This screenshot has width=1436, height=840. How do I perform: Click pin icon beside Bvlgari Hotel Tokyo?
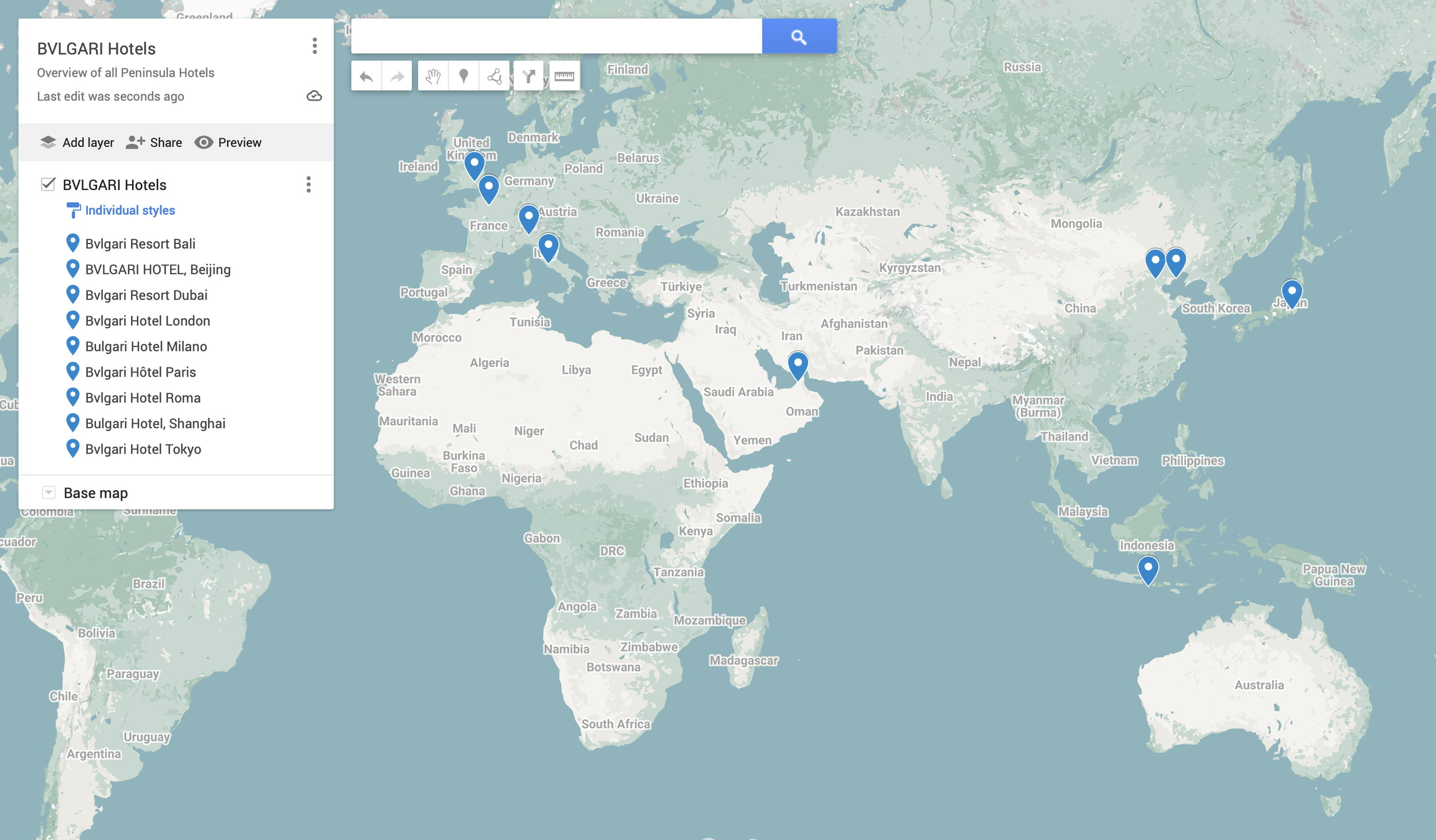click(x=72, y=448)
